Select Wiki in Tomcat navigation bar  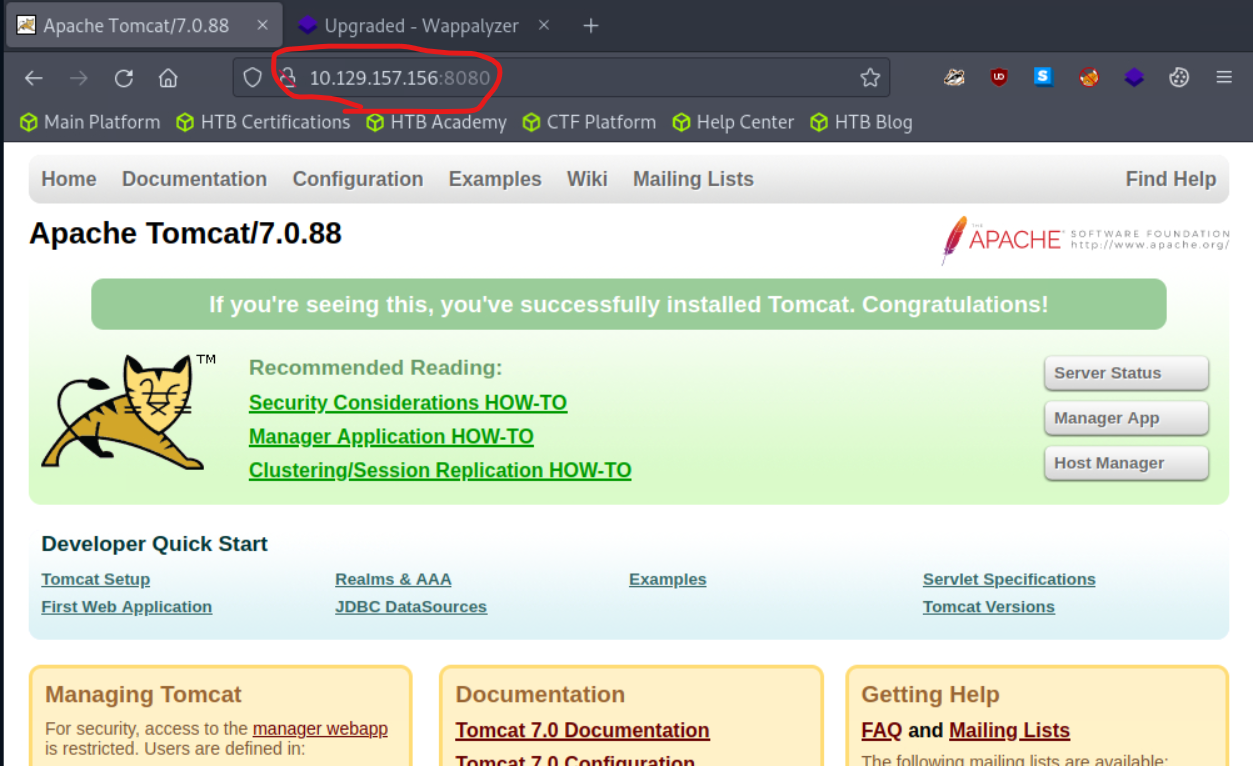click(x=587, y=179)
